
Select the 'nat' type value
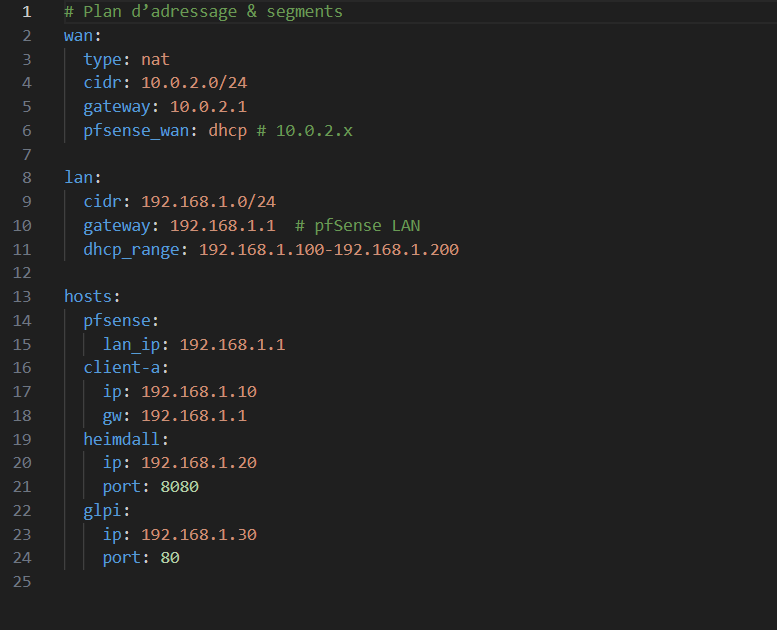tap(155, 59)
